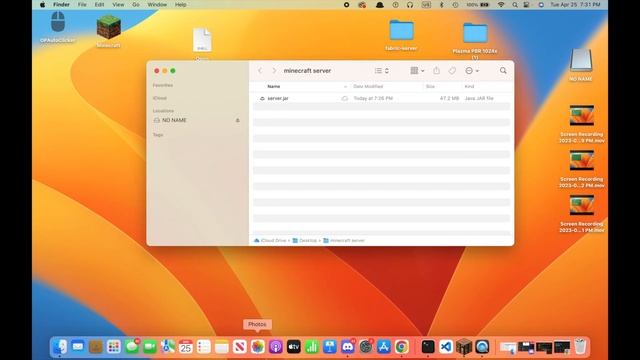Open News app in Dock
Screen dimensions: 640x360
[x=240, y=347]
